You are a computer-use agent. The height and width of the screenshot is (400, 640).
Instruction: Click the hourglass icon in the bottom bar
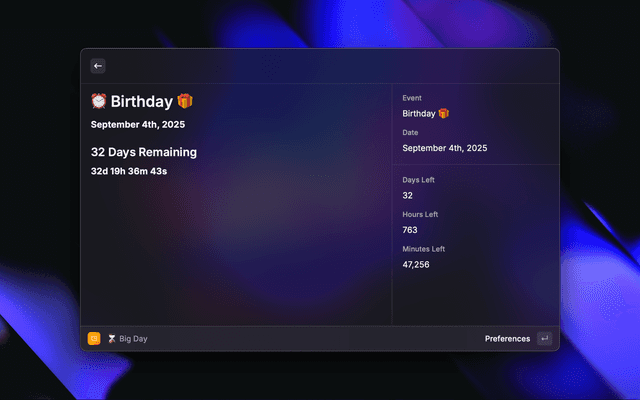(112, 339)
